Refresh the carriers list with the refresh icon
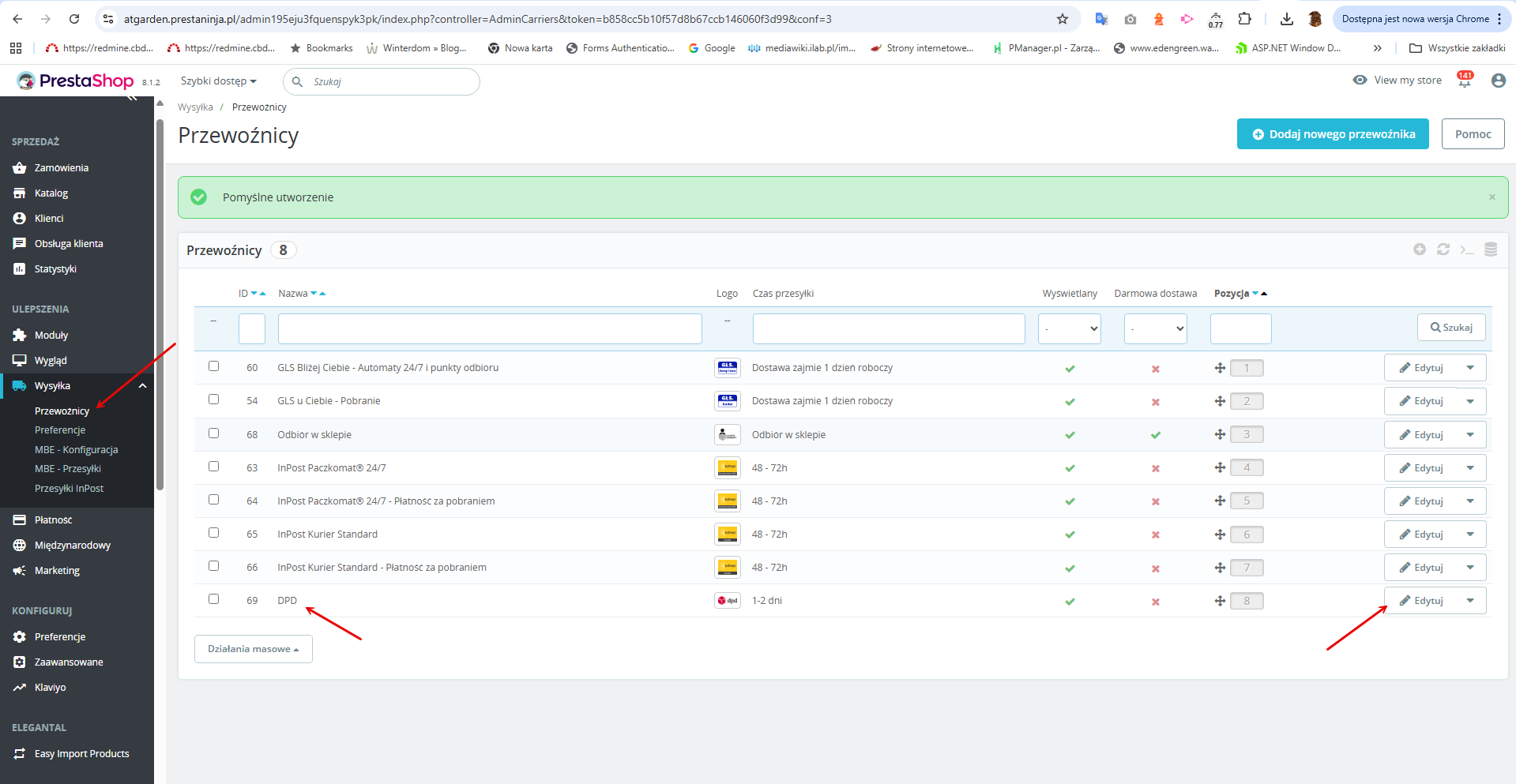This screenshot has width=1516, height=784. (x=1443, y=249)
